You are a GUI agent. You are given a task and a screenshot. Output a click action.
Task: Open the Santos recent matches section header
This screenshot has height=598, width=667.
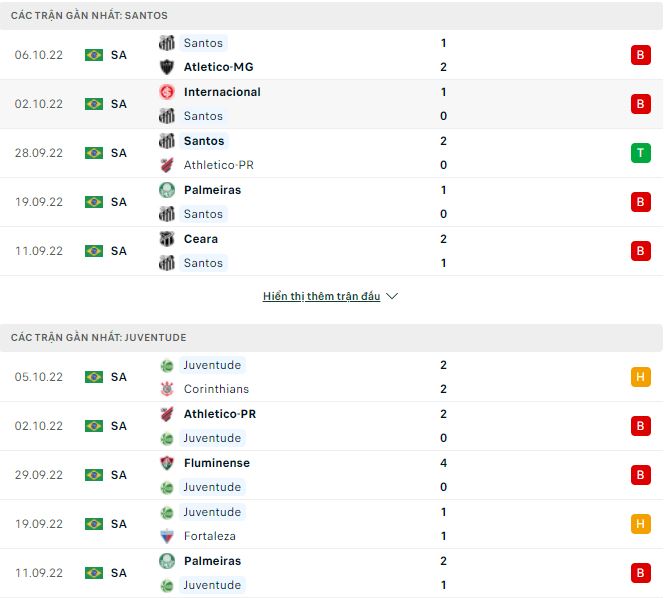coord(90,16)
